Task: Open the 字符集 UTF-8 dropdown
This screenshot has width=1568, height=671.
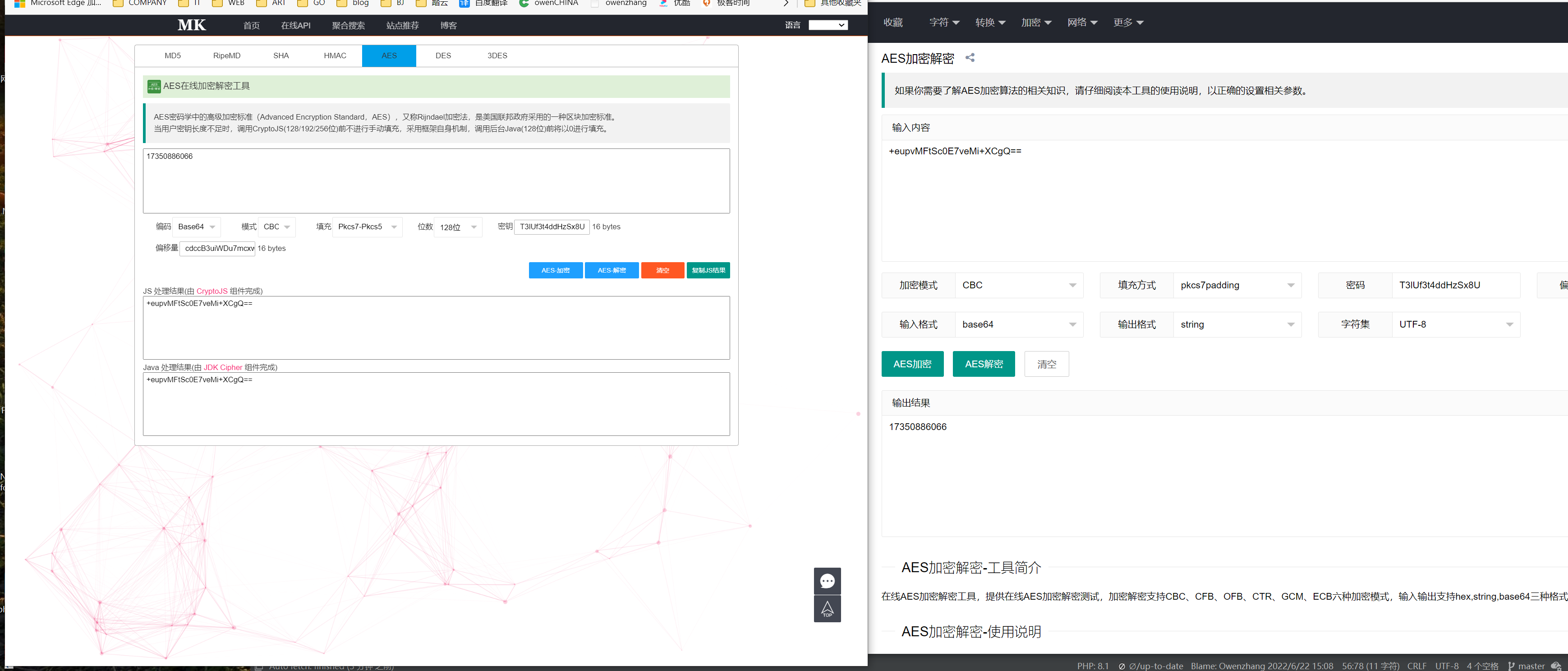Action: coord(1456,324)
